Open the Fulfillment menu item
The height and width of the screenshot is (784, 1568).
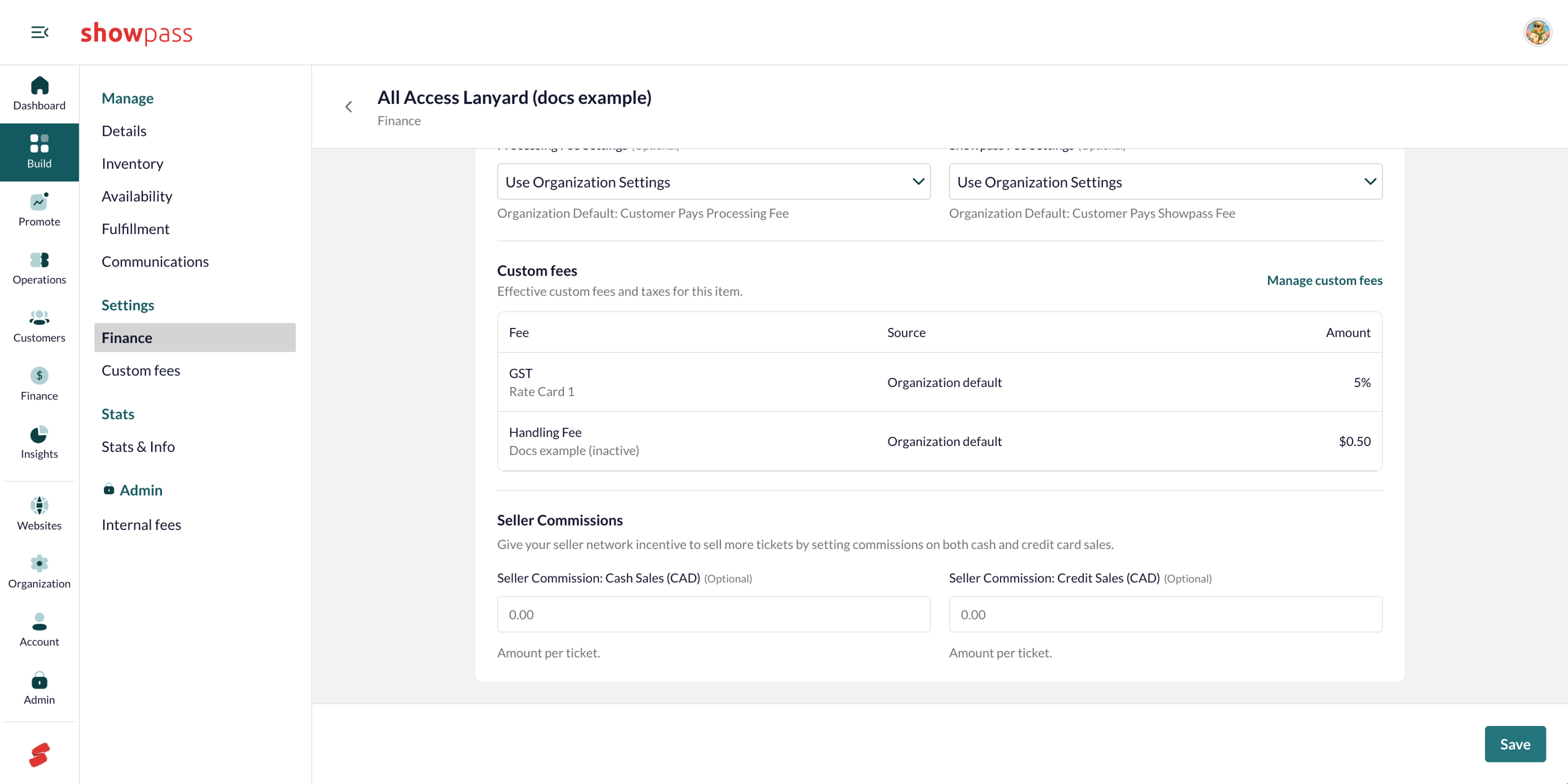(x=135, y=229)
